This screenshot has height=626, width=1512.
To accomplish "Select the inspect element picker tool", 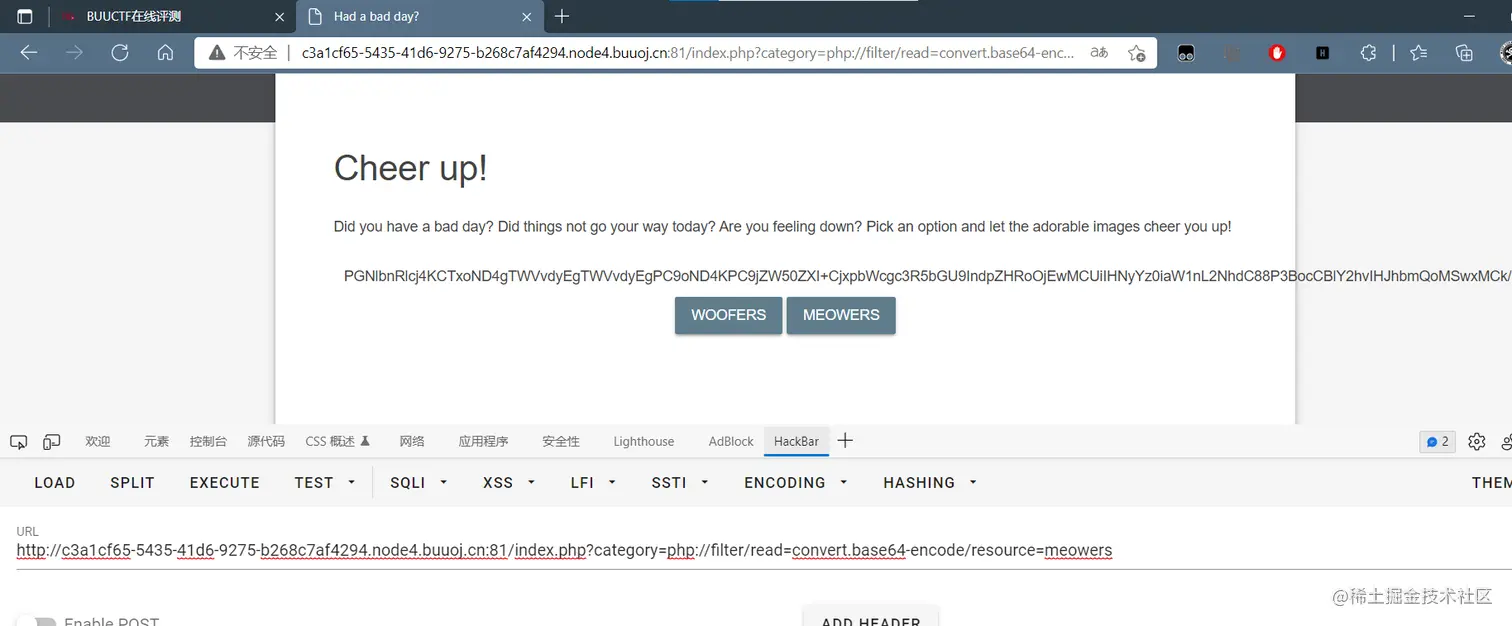I will coord(18,441).
